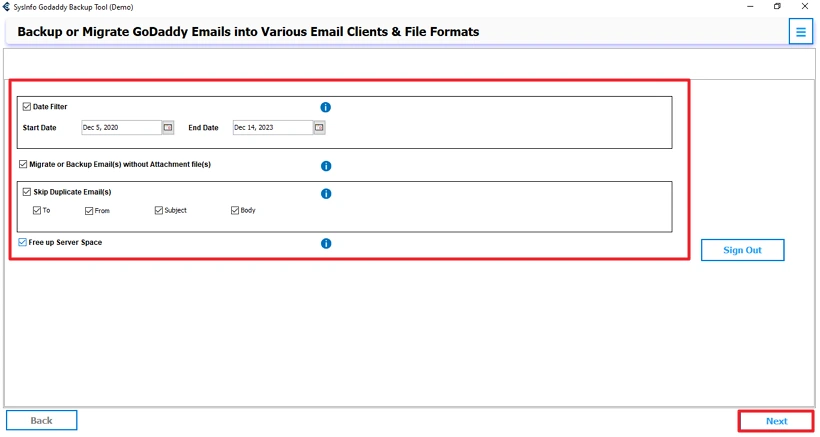This screenshot has height=437, width=820.
Task: Minimize the SysInfo Godaddy Backup Tool window
Action: tap(750, 6)
